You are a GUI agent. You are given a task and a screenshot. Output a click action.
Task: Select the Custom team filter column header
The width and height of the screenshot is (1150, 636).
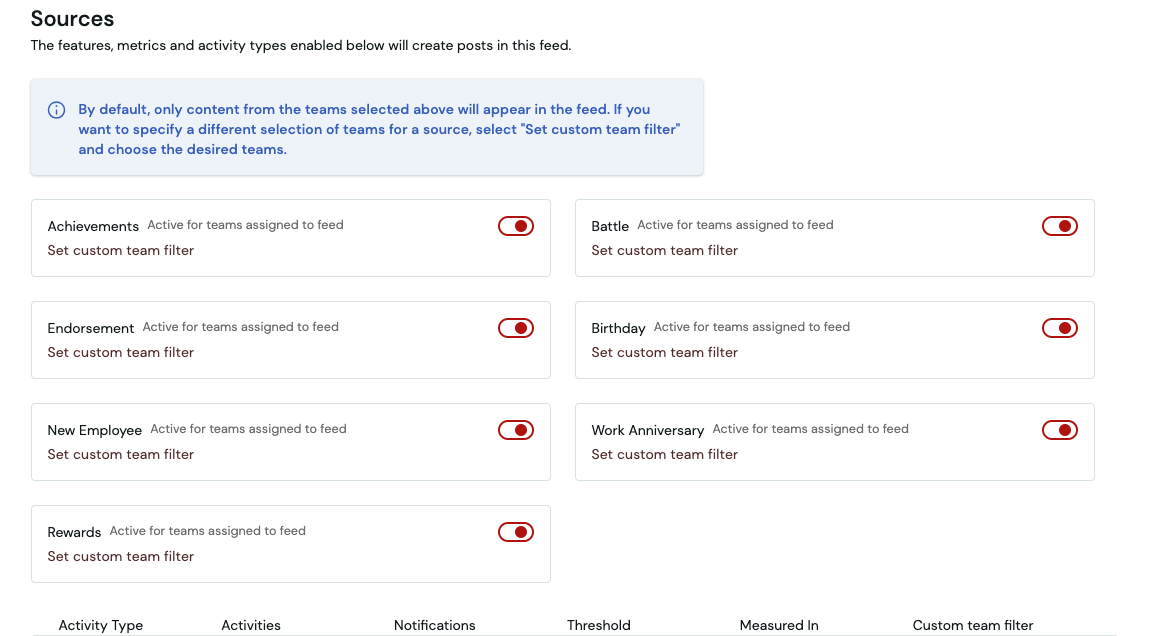[973, 626]
